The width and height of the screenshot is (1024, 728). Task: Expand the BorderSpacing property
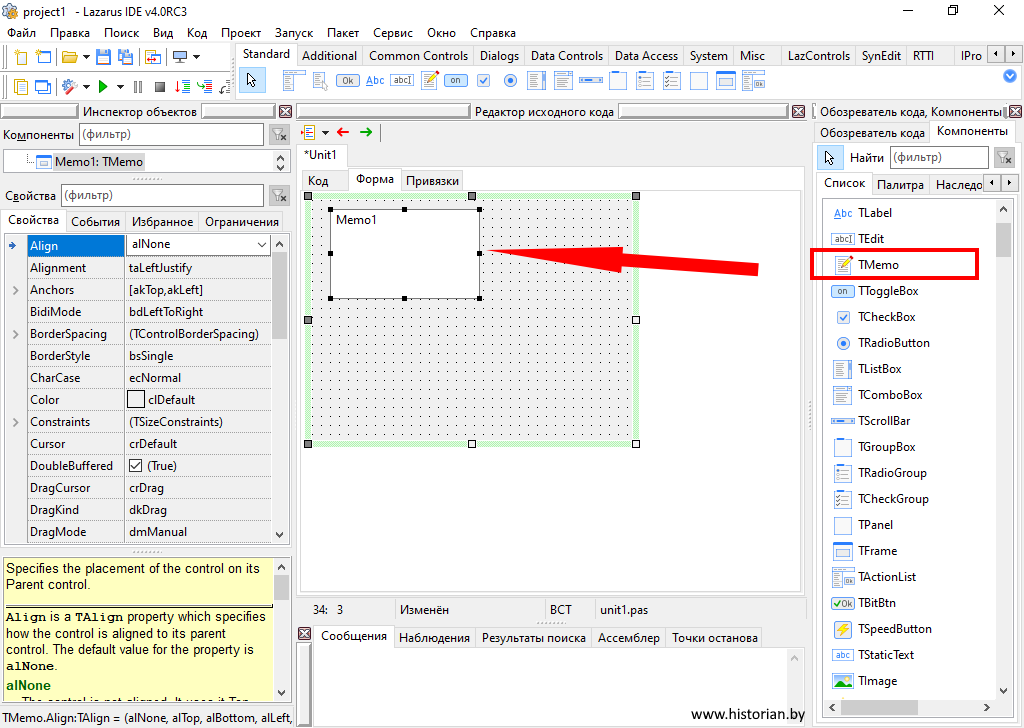coord(15,334)
